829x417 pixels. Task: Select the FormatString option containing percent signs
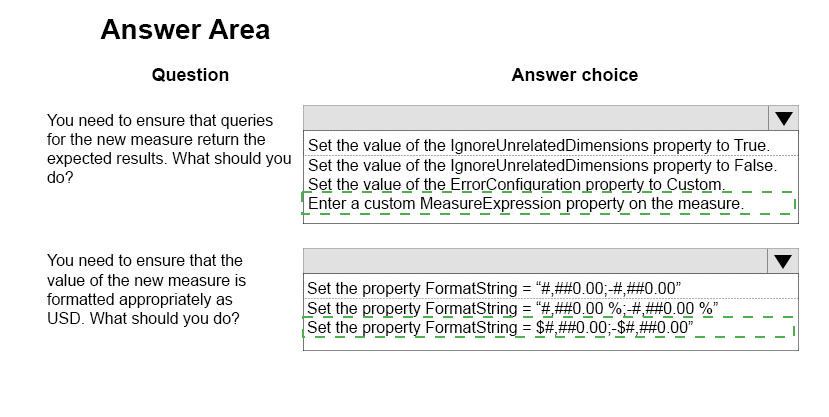tap(512, 308)
